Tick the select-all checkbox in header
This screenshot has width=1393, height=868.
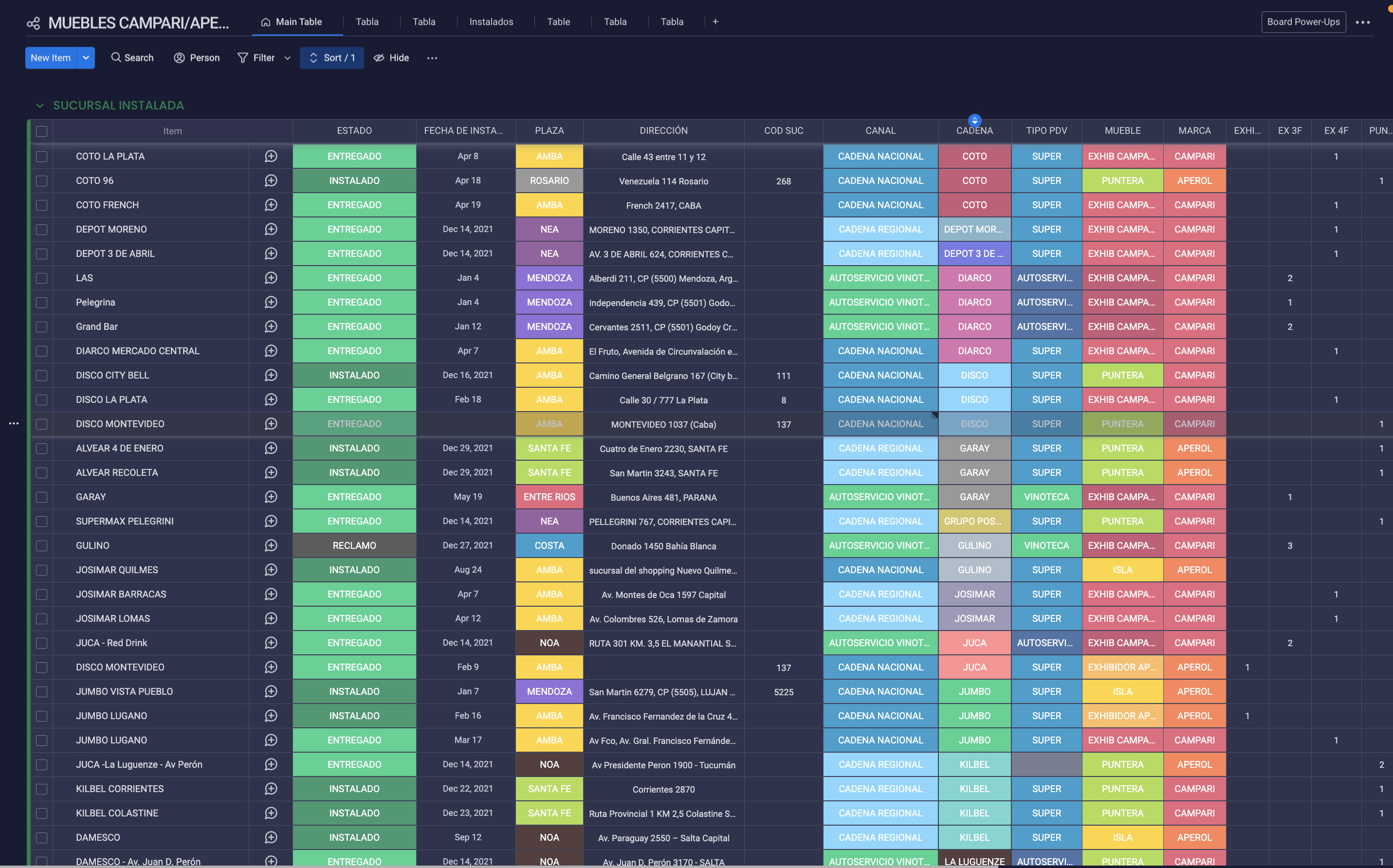(41, 131)
